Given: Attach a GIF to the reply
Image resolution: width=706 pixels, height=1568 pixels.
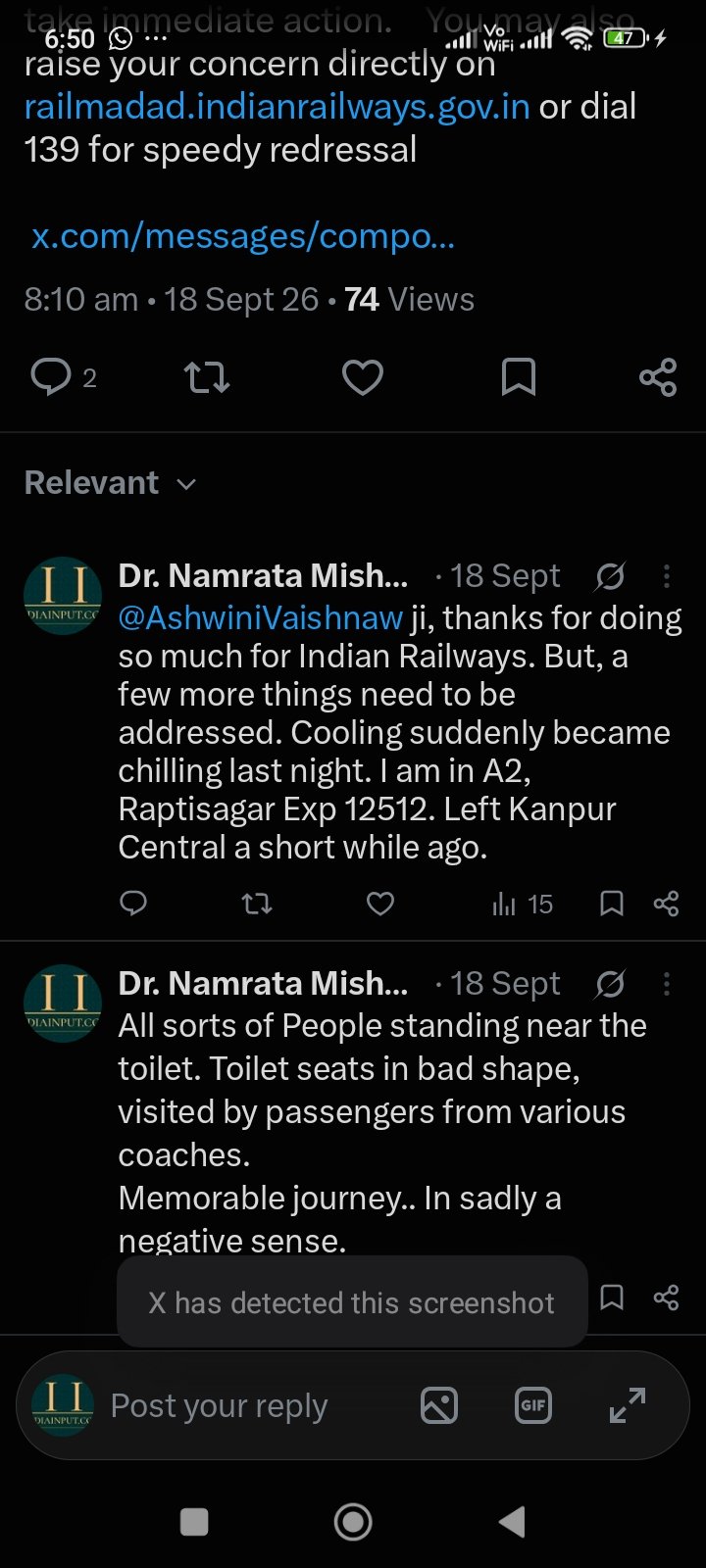Looking at the screenshot, I should click(x=533, y=1406).
